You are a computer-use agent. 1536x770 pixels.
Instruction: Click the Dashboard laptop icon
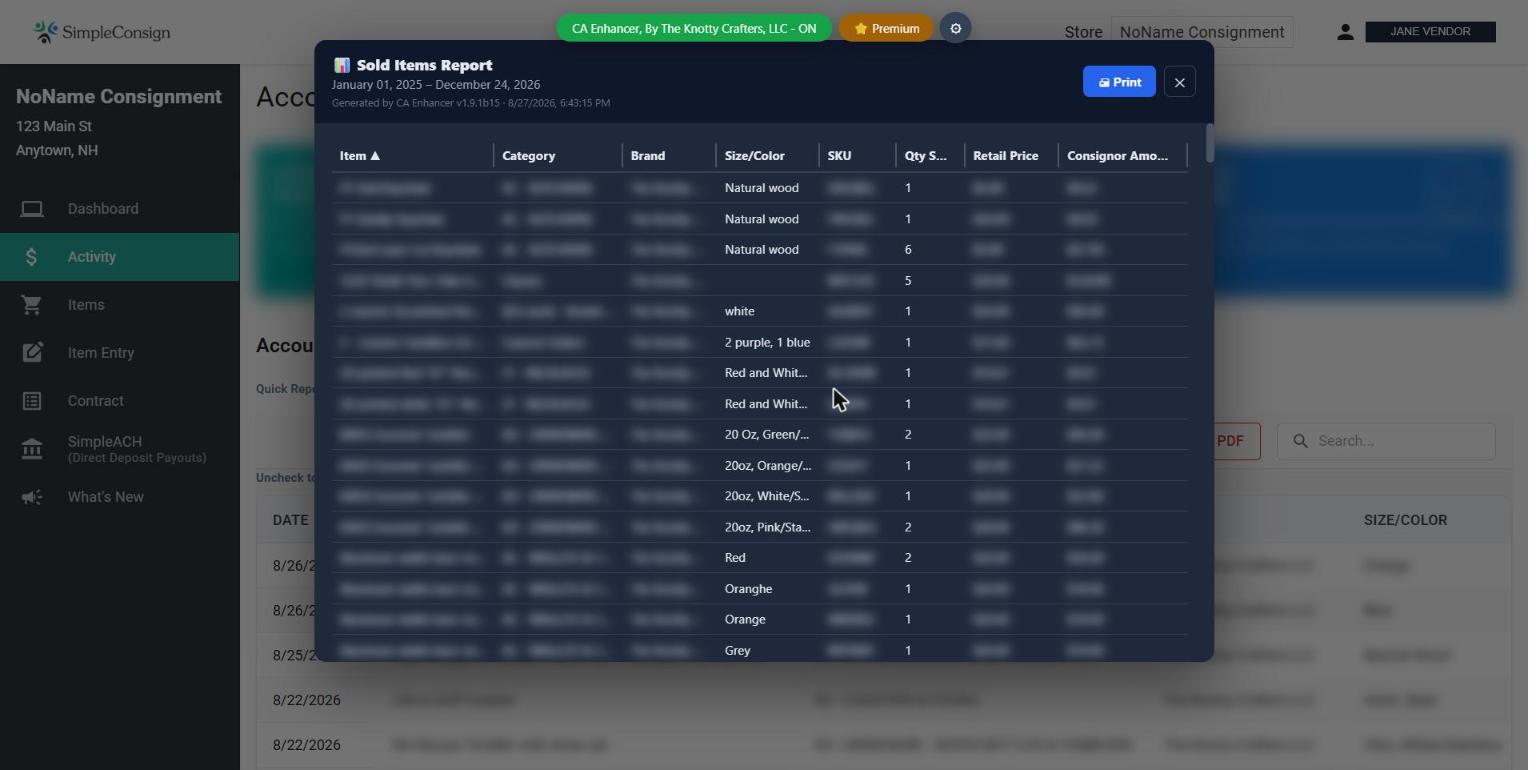tap(32, 209)
